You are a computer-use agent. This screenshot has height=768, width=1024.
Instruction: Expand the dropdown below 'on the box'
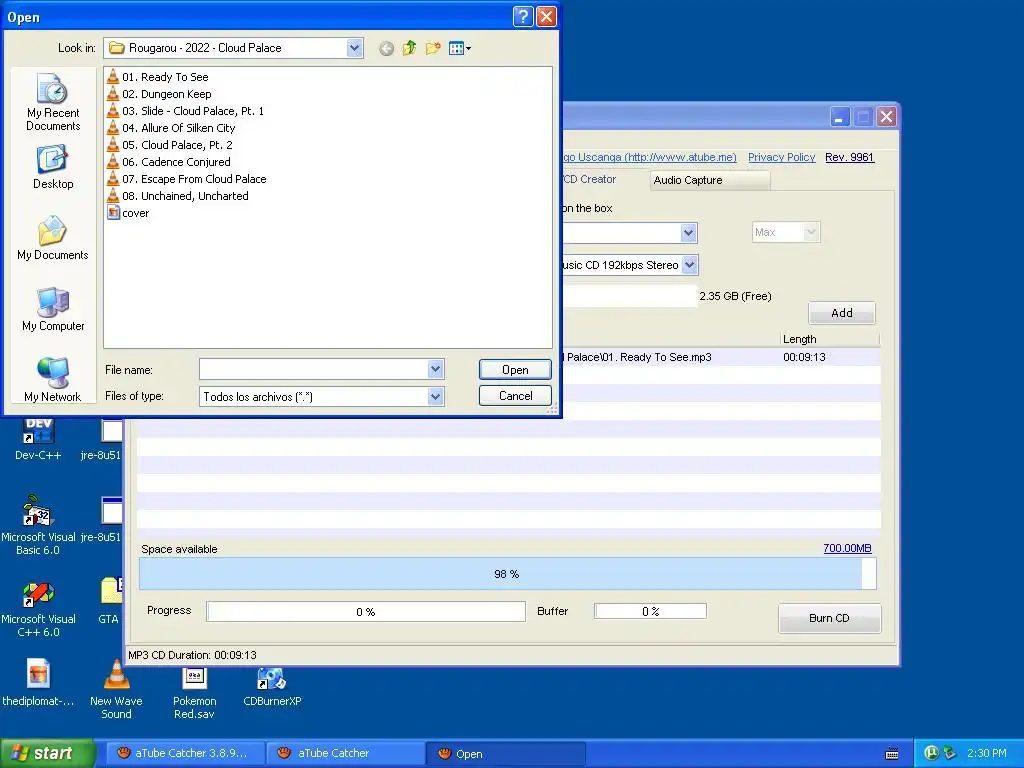pos(688,233)
